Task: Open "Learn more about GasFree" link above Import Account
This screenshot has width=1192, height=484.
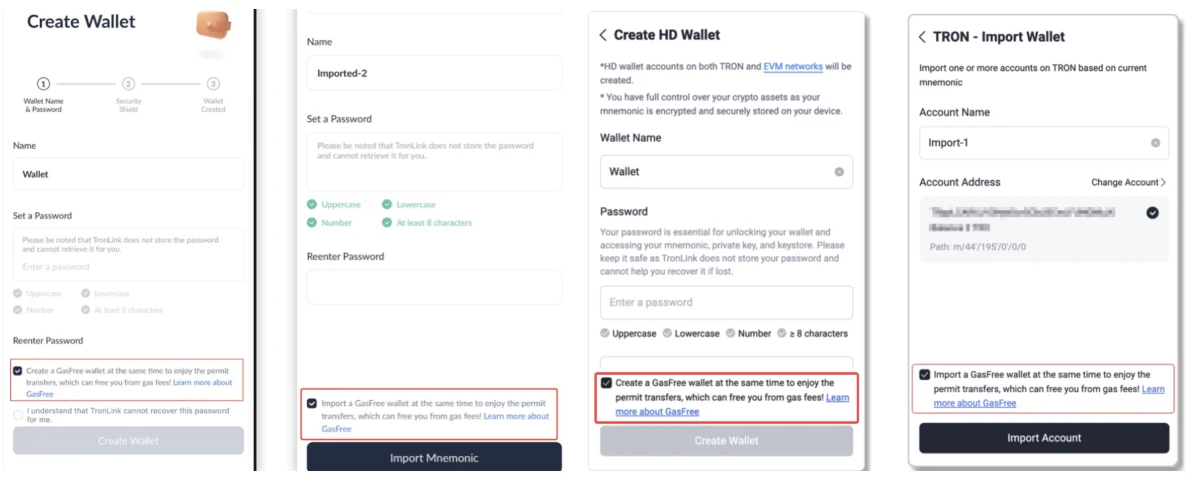Action: (x=975, y=403)
